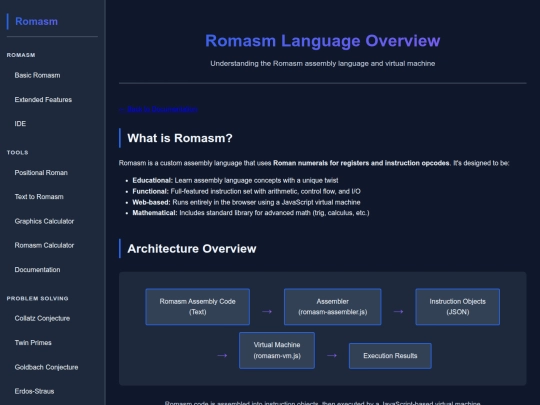
Task: Click the Web-based bullet text
Action: pyautogui.click(x=246, y=202)
